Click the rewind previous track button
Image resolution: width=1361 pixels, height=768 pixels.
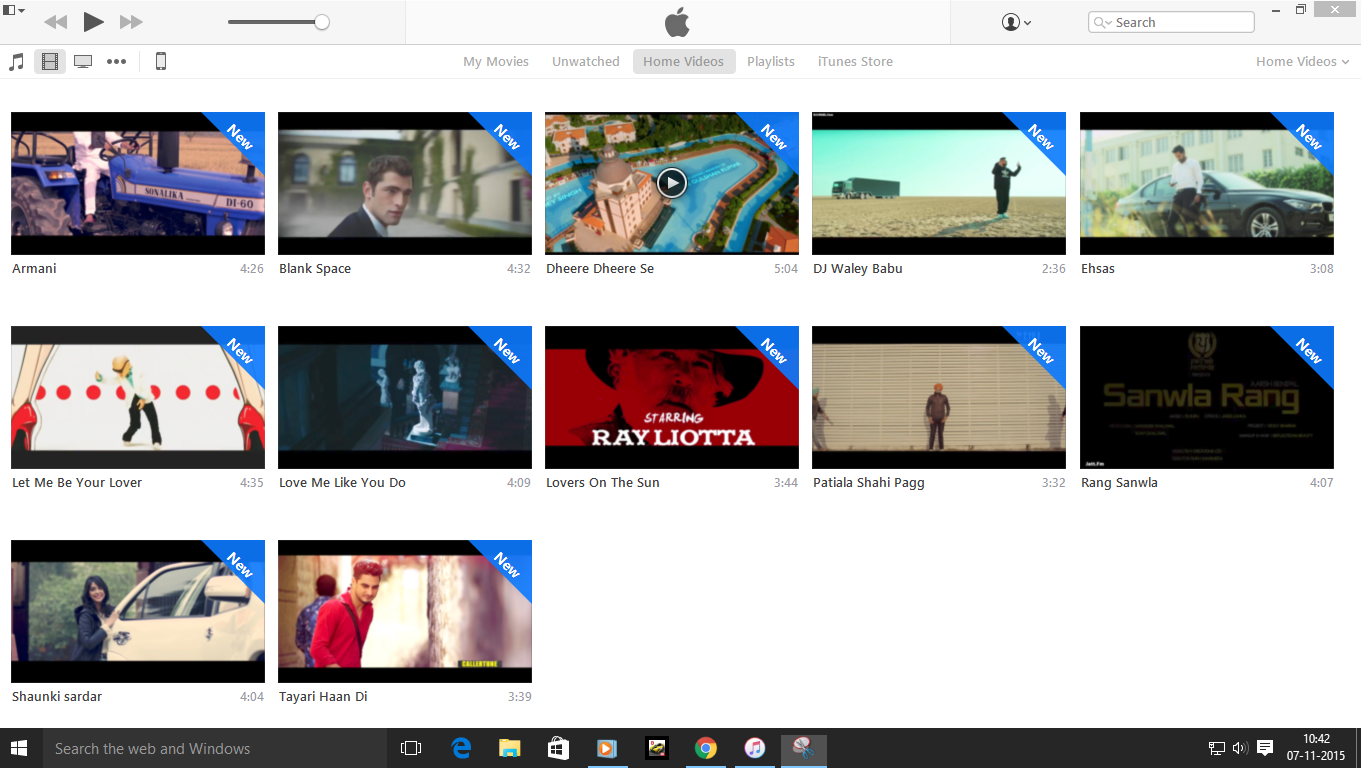tap(56, 22)
